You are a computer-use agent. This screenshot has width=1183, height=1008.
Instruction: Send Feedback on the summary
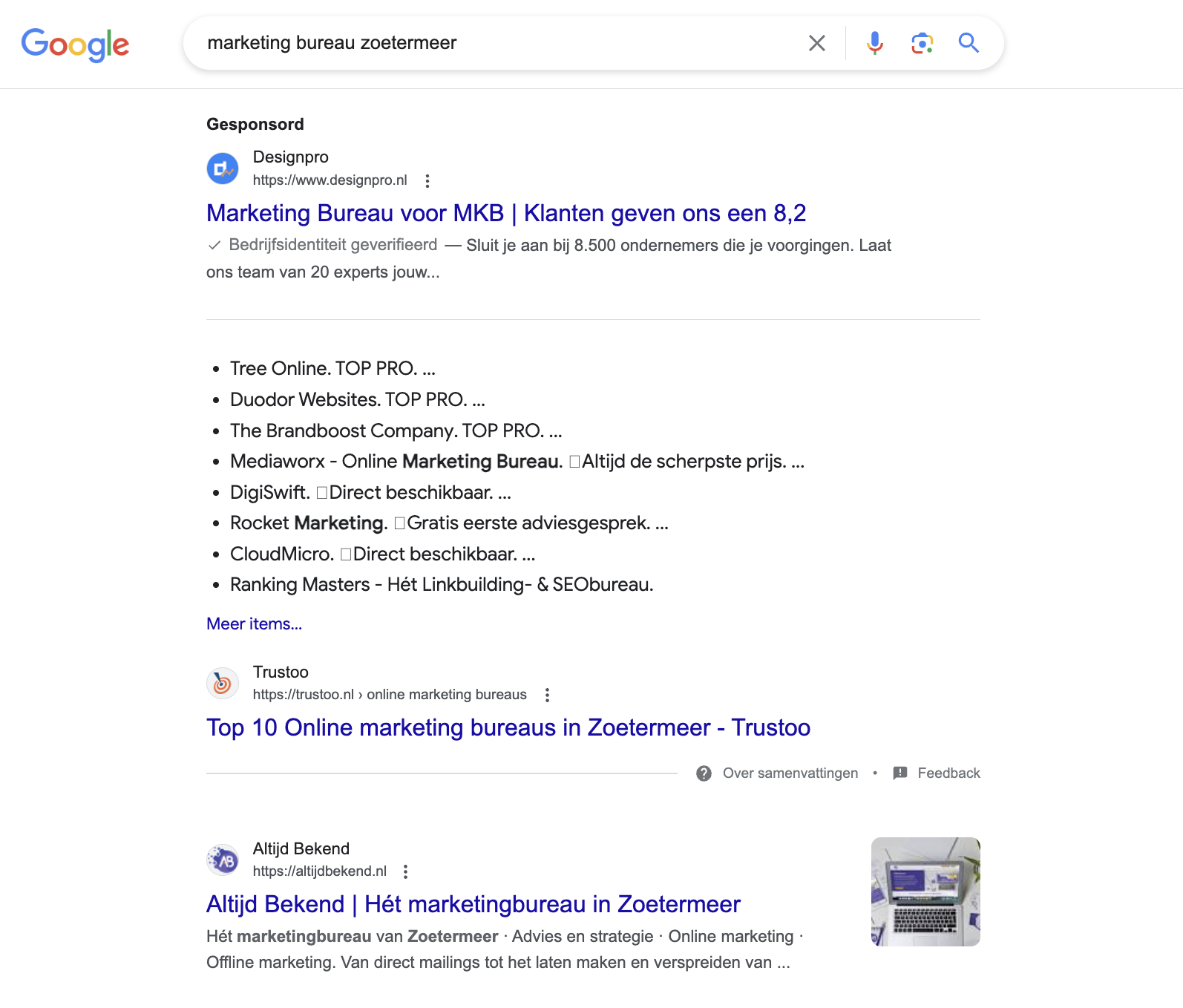[948, 773]
